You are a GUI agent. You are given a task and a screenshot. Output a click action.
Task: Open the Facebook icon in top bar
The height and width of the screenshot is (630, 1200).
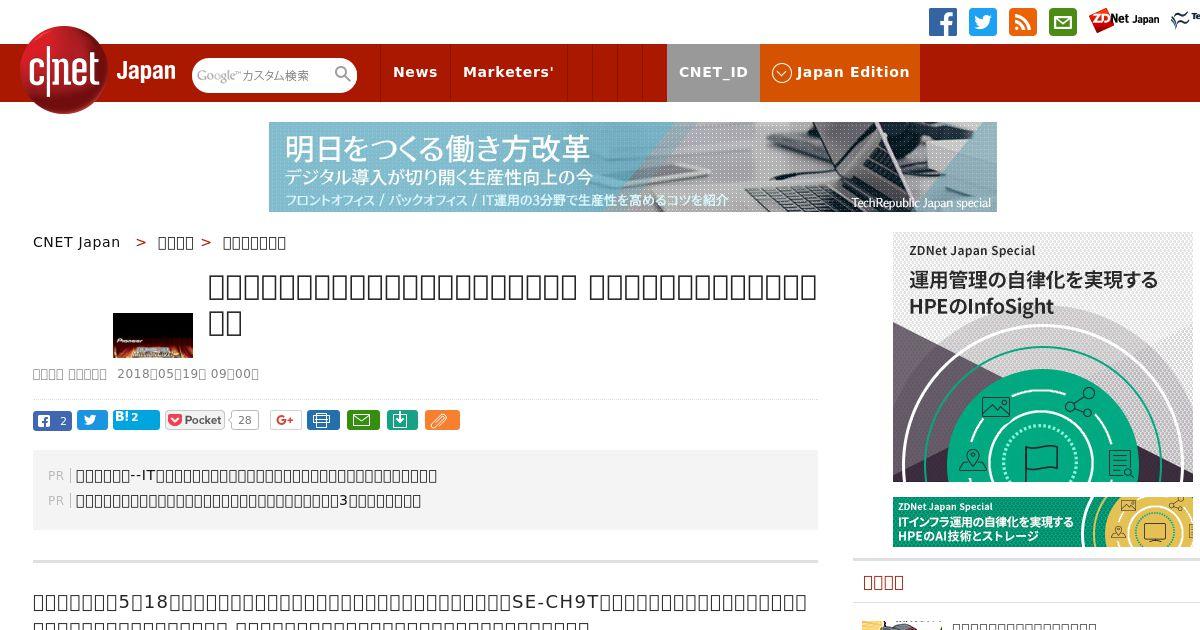[x=943, y=21]
